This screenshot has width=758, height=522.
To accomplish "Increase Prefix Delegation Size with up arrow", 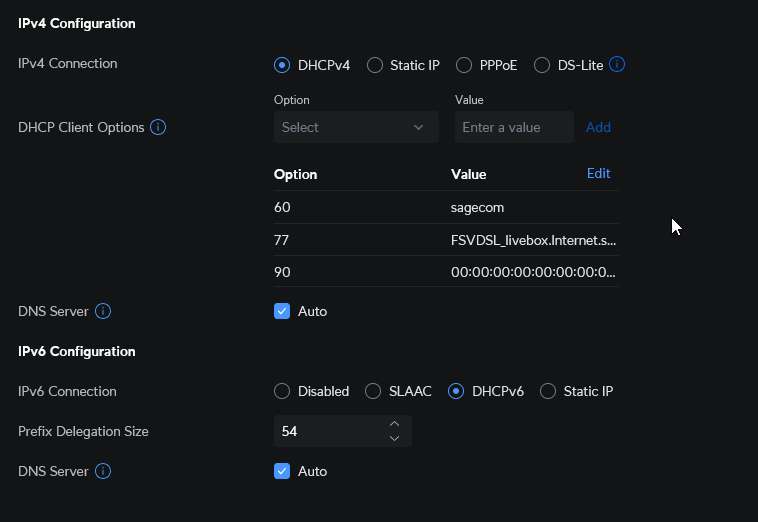I will coord(394,424).
